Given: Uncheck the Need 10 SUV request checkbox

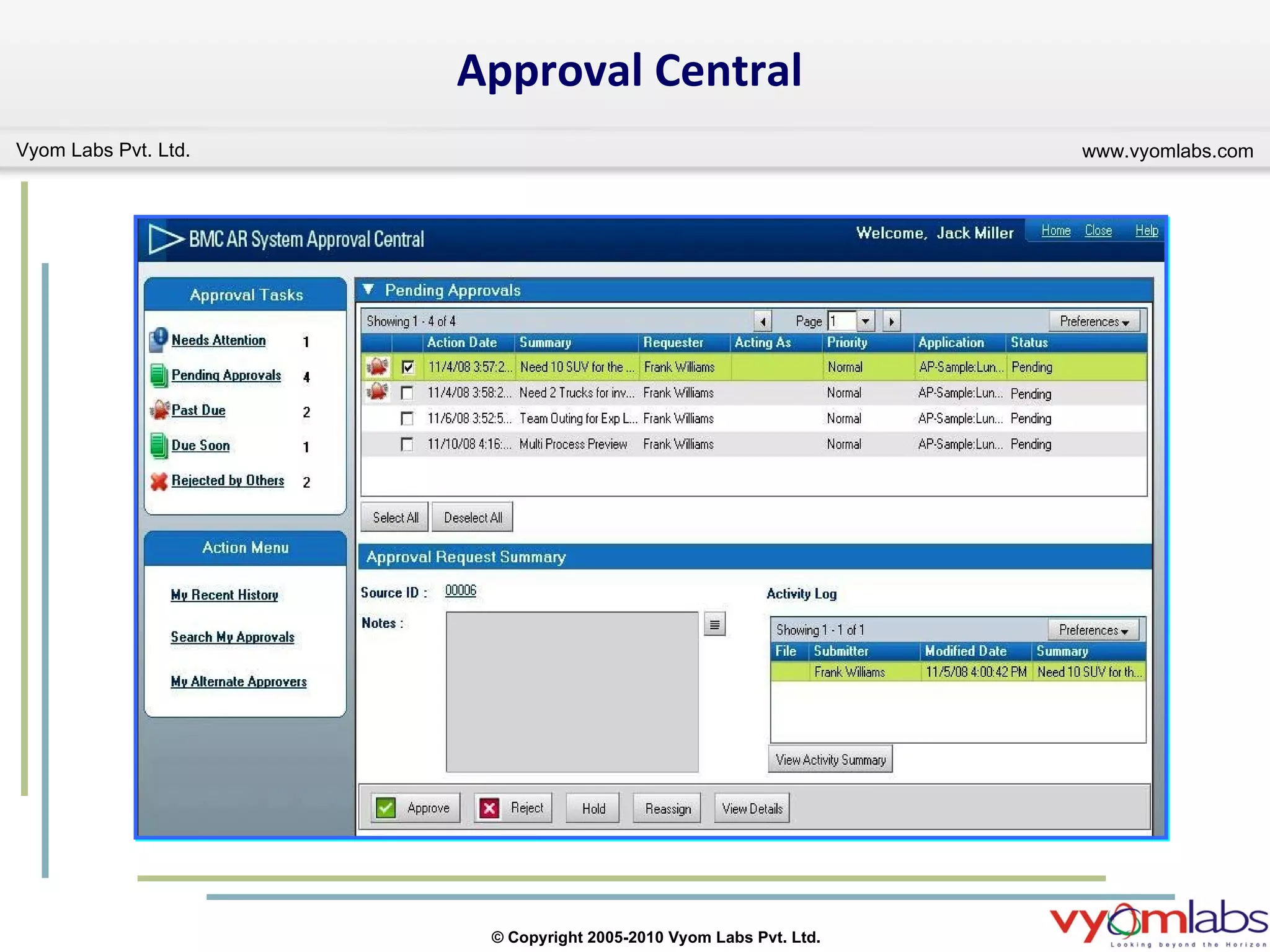Looking at the screenshot, I should click(407, 367).
